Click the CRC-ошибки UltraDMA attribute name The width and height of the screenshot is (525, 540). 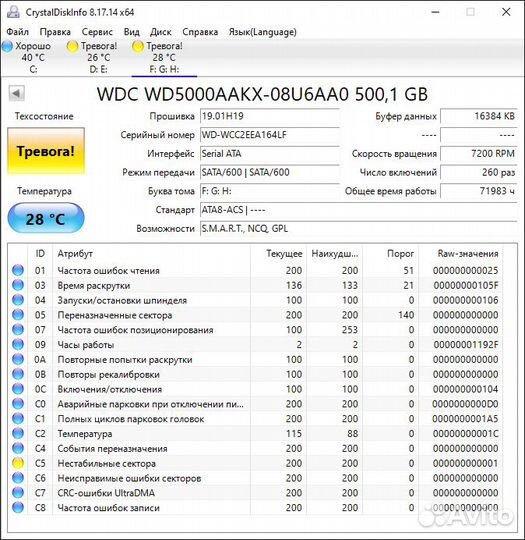tap(106, 493)
